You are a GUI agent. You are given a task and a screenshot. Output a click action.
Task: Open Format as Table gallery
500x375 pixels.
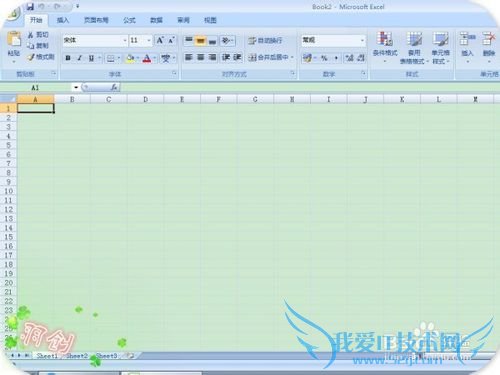tap(414, 47)
